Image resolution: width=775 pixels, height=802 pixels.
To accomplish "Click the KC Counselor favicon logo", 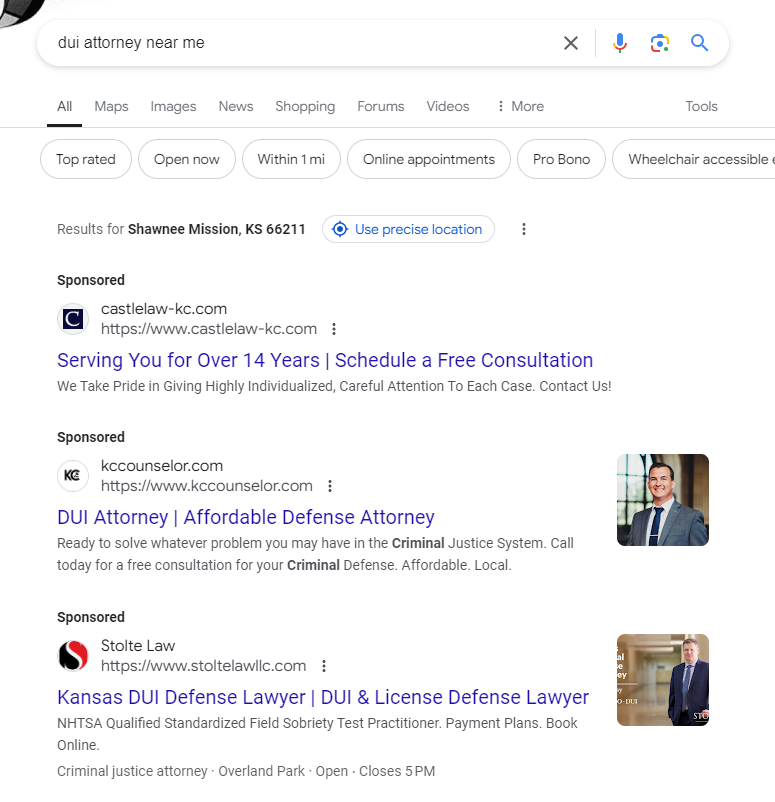I will (73, 476).
